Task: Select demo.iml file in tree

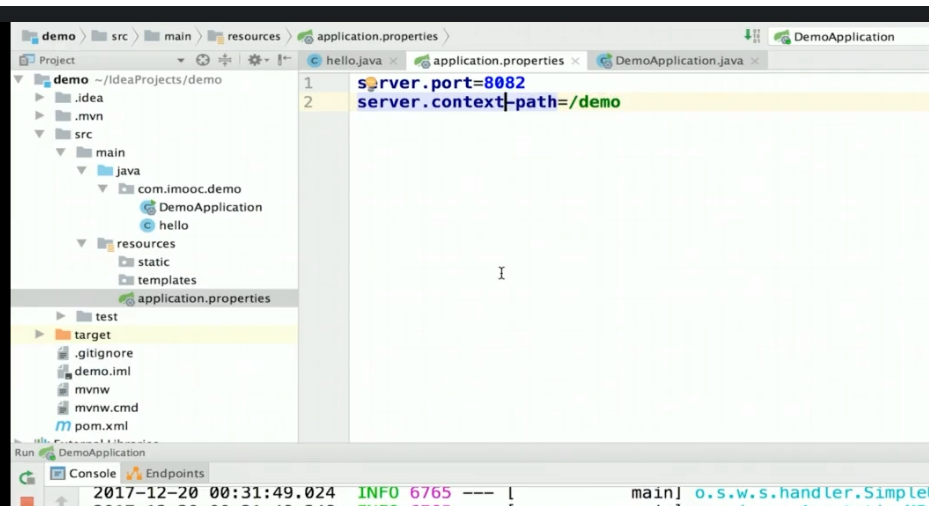Action: click(x=102, y=372)
